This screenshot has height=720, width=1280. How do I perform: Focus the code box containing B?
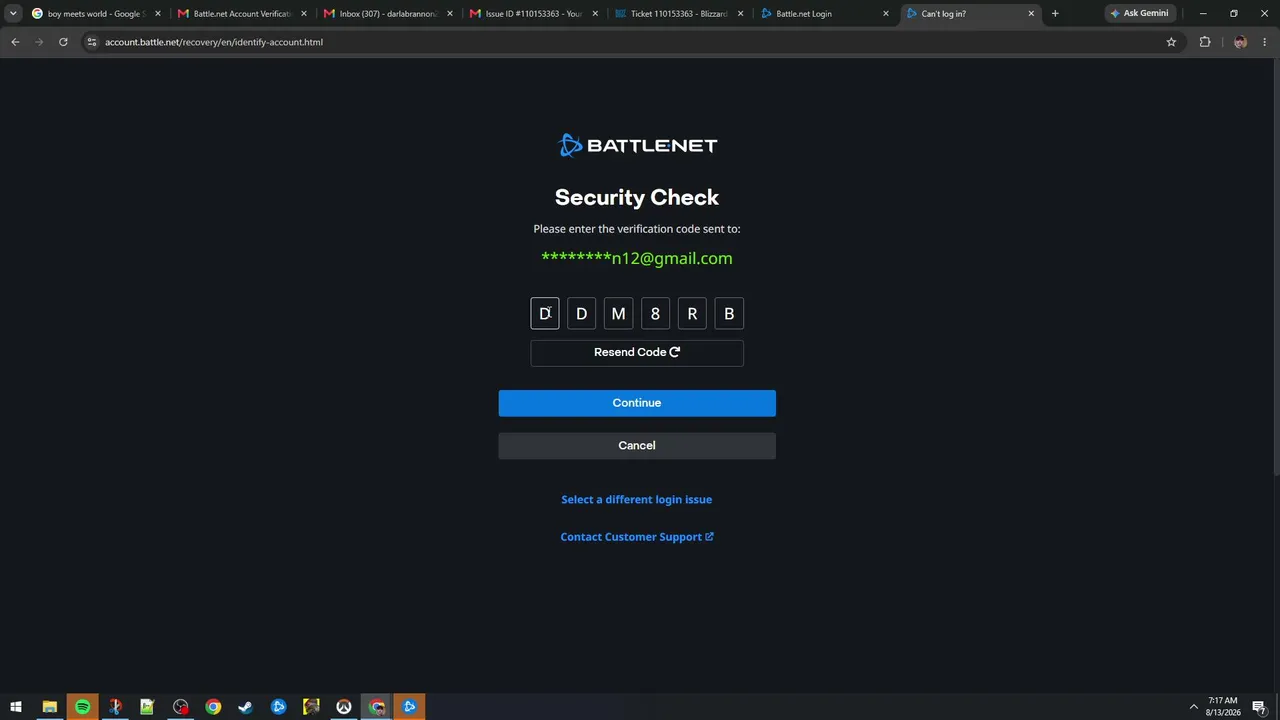729,314
